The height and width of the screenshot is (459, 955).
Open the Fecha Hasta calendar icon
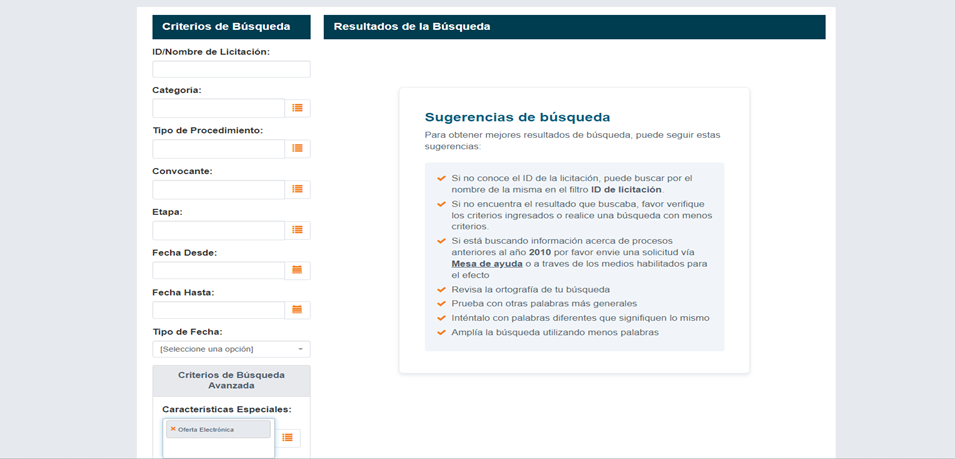[297, 310]
